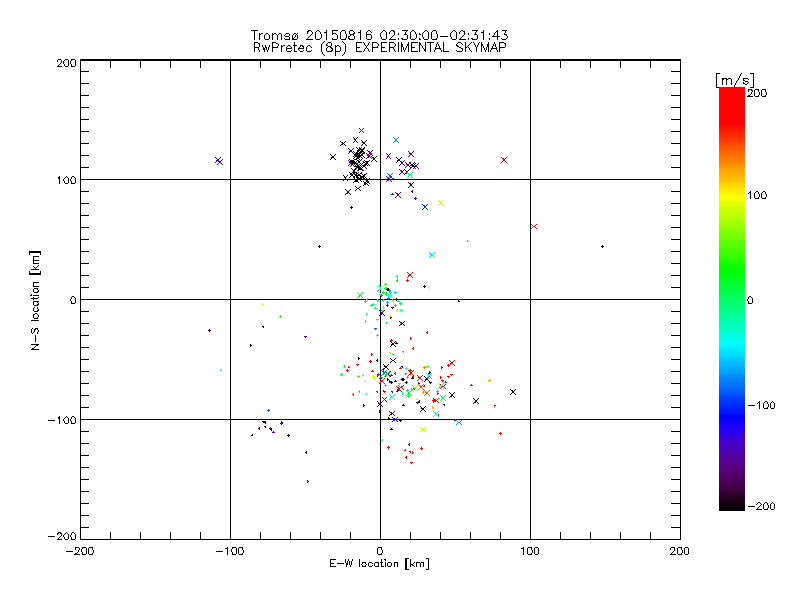Click the cyan X marker near E-W 35, N-S 37
The image size is (800, 600).
coord(432,255)
